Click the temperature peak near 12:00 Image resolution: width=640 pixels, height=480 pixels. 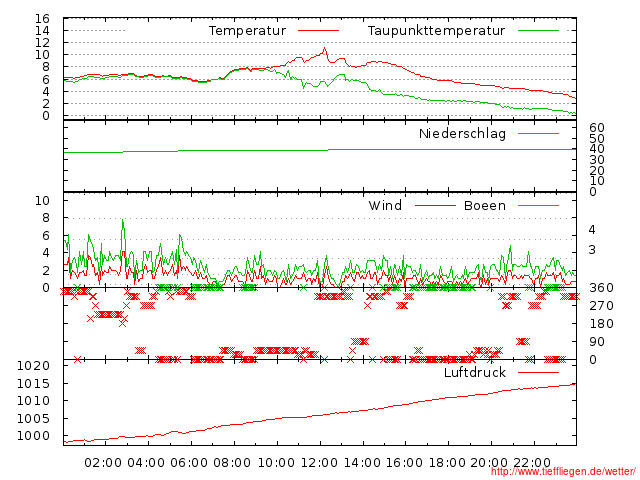(x=325, y=49)
